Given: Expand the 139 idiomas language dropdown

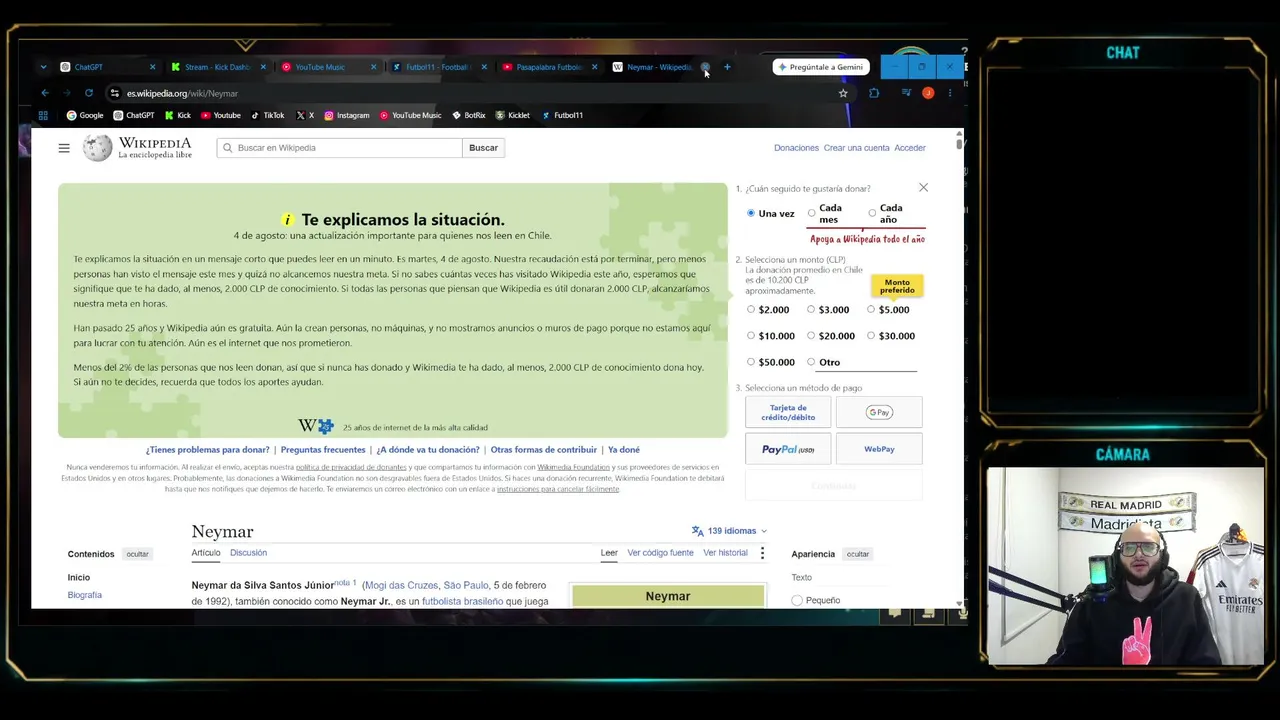Looking at the screenshot, I should [729, 531].
